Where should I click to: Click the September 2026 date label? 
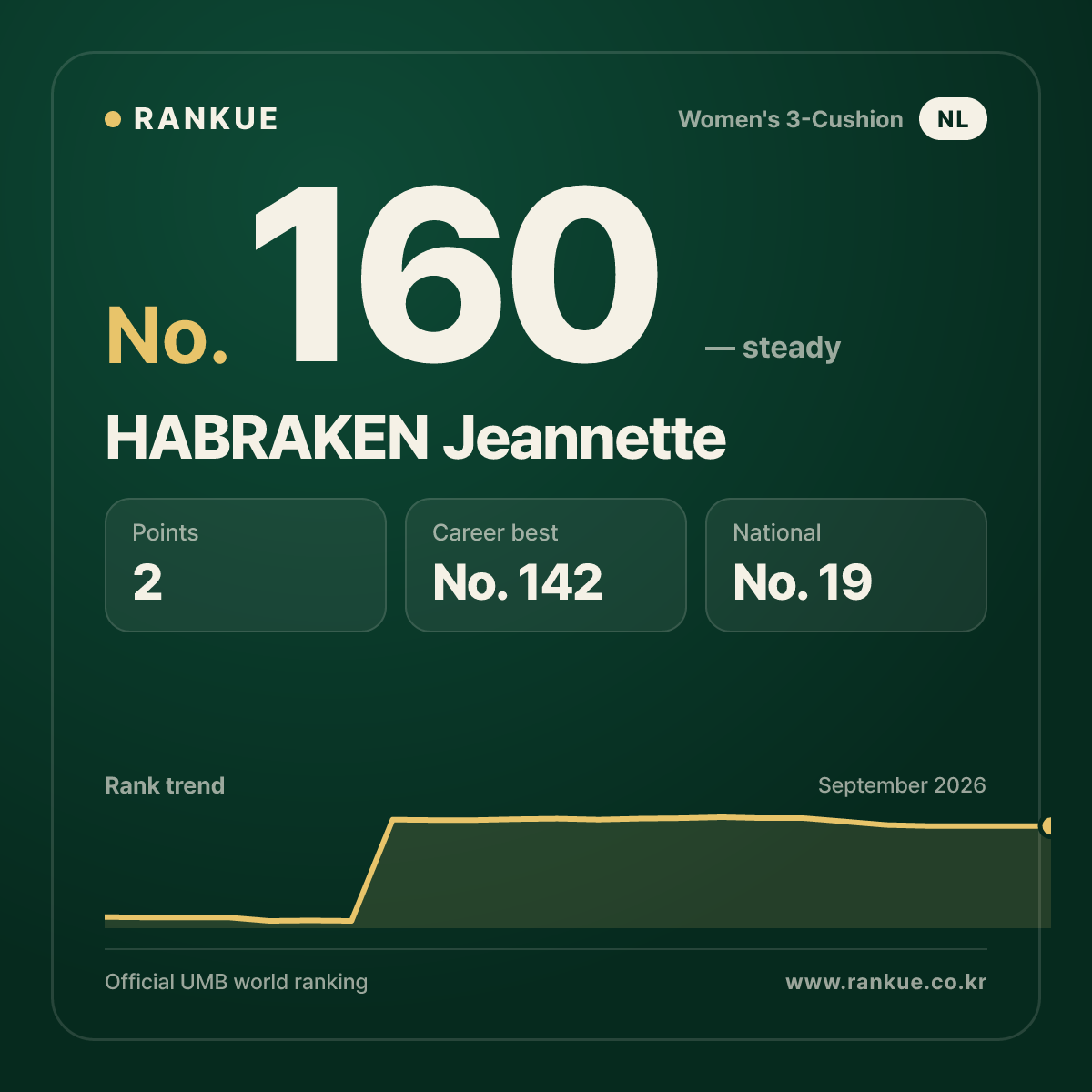[x=902, y=785]
